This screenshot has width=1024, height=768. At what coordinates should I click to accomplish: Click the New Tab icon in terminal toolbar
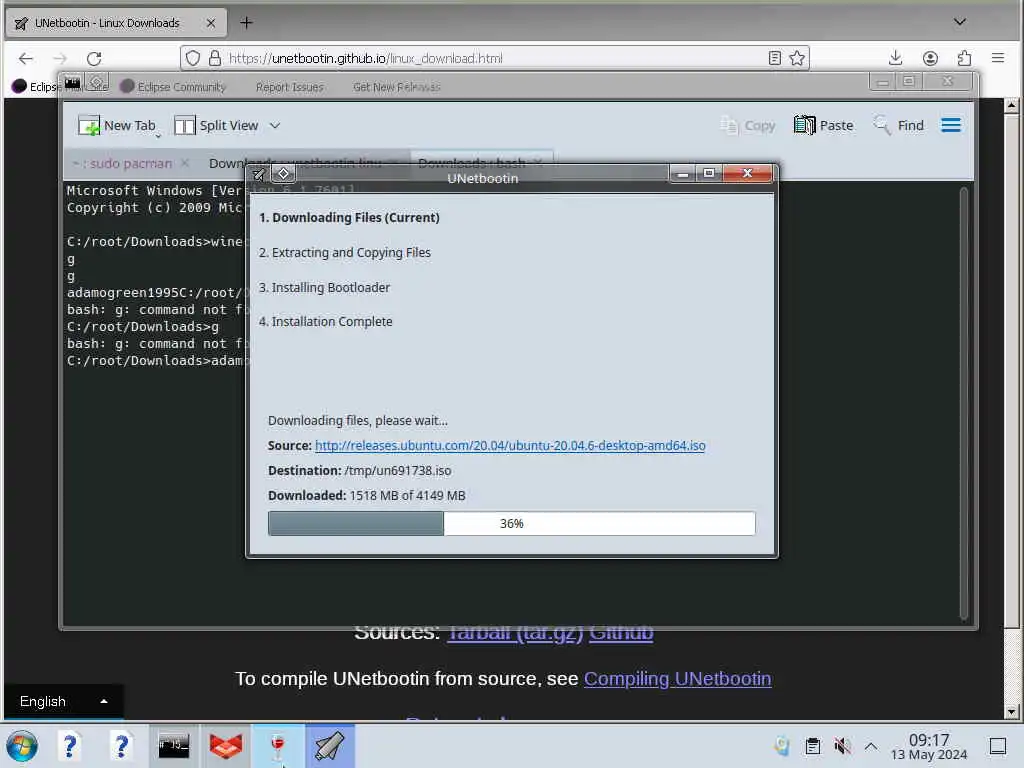pyautogui.click(x=89, y=125)
